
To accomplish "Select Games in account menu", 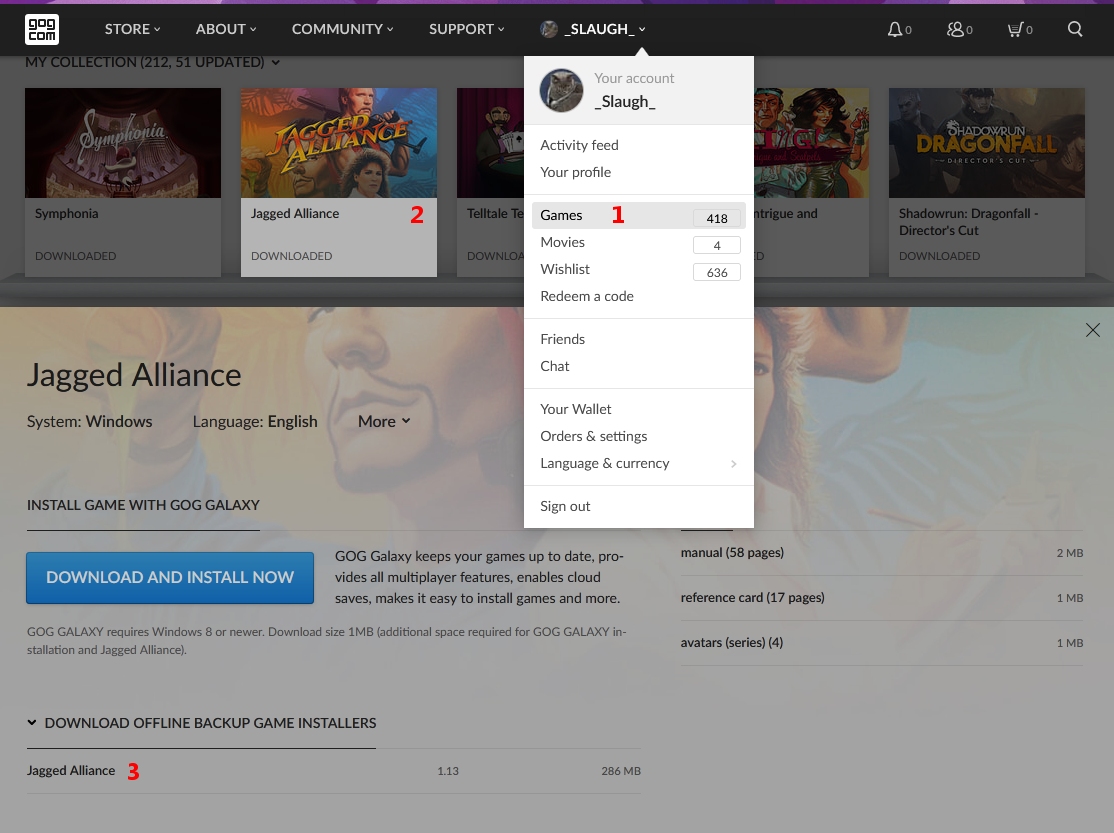I will point(639,215).
